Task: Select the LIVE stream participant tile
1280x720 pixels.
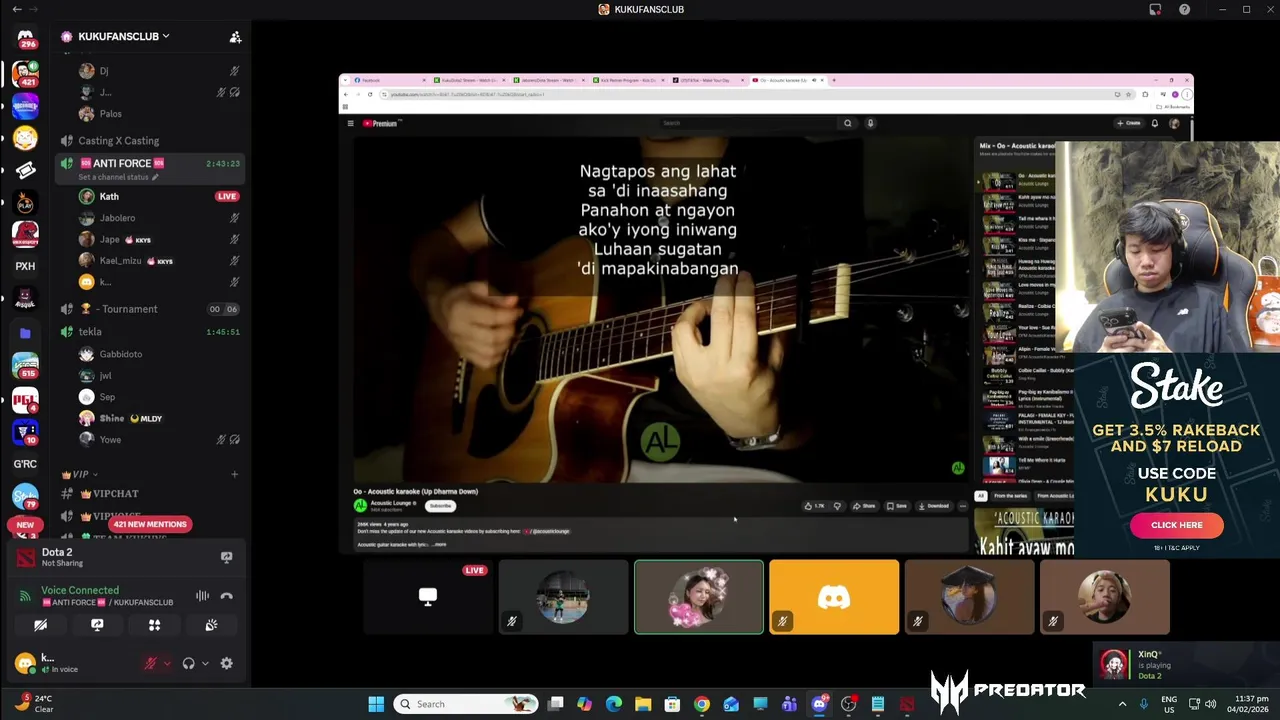Action: (428, 597)
